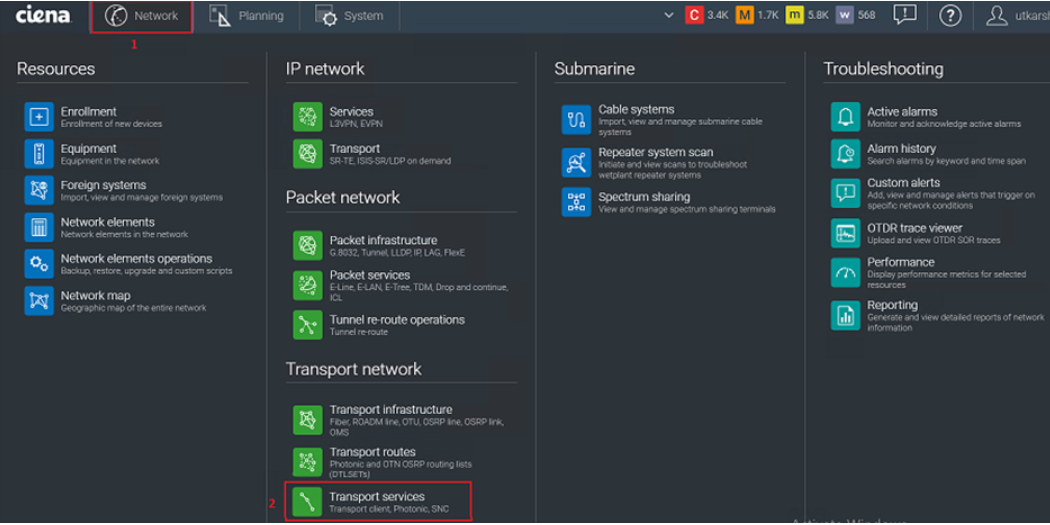Click the Transport infrastructure icon
1050x525 pixels.
pos(307,420)
